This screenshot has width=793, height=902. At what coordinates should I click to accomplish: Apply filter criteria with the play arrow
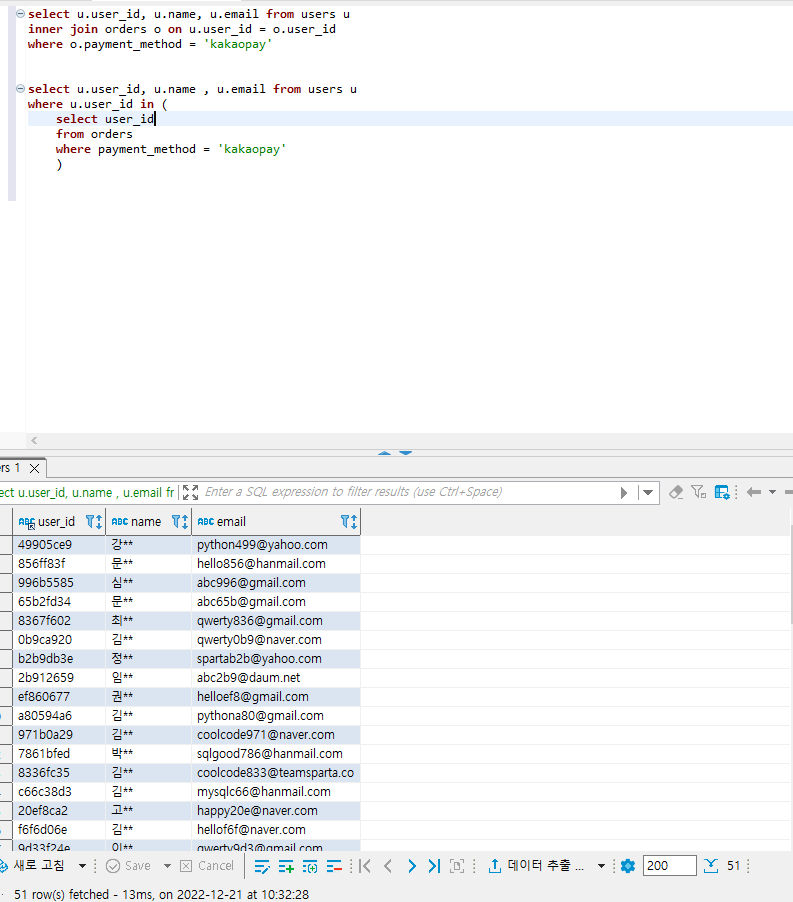click(x=624, y=493)
